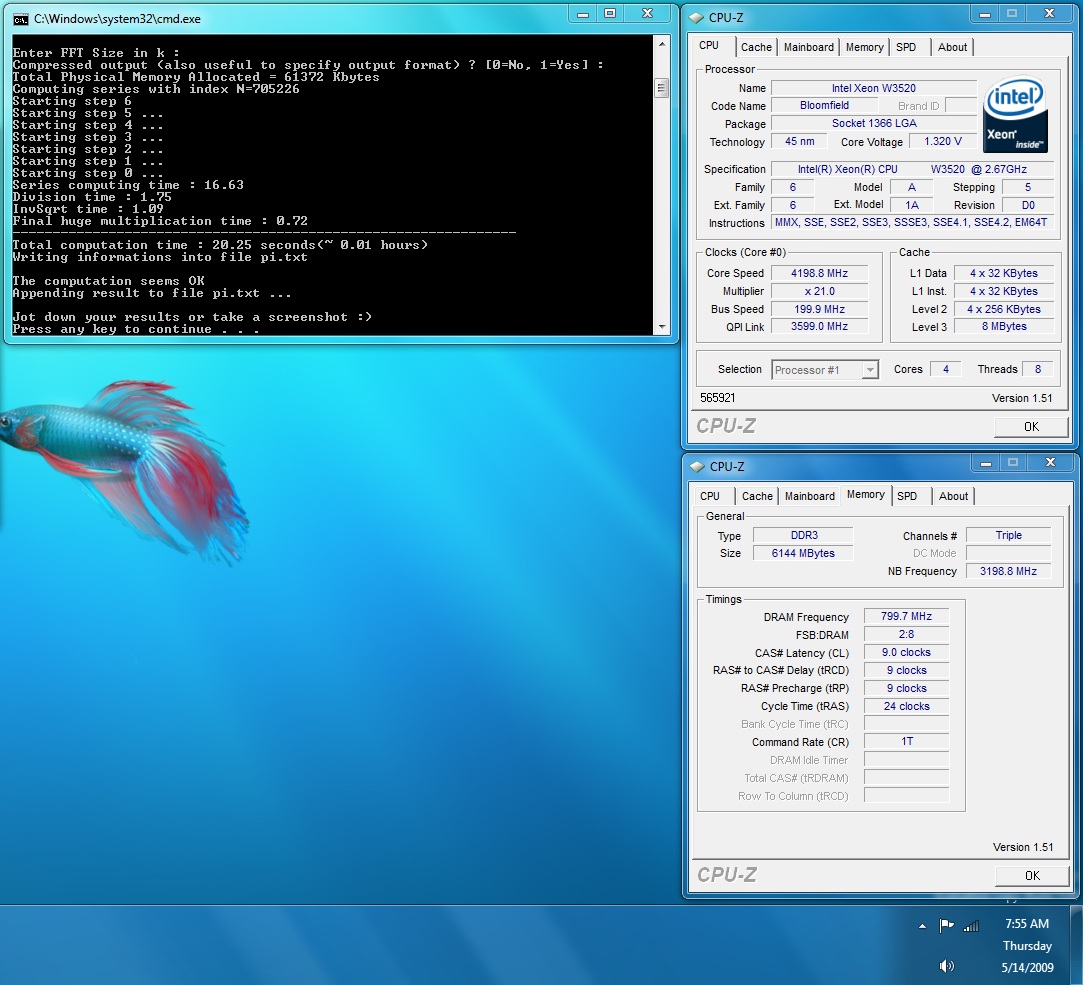Screen dimensions: 1083x985
Task: Click the scroll up arrow in cmd window
Action: pos(662,44)
